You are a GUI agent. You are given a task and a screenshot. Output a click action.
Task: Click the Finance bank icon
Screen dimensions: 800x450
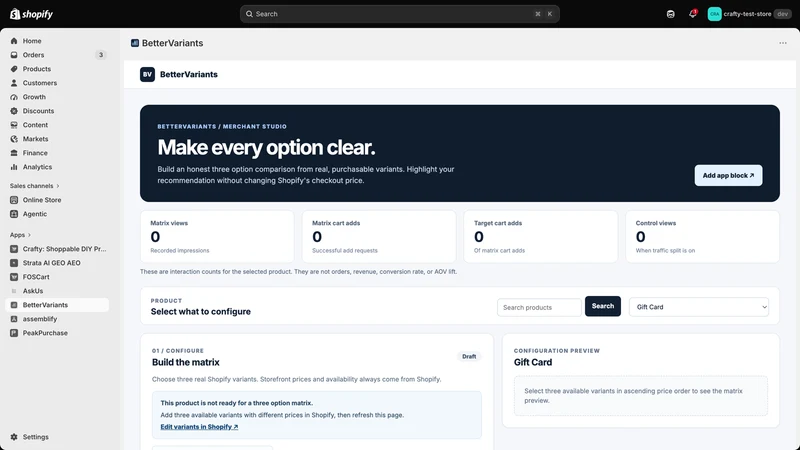(14, 153)
